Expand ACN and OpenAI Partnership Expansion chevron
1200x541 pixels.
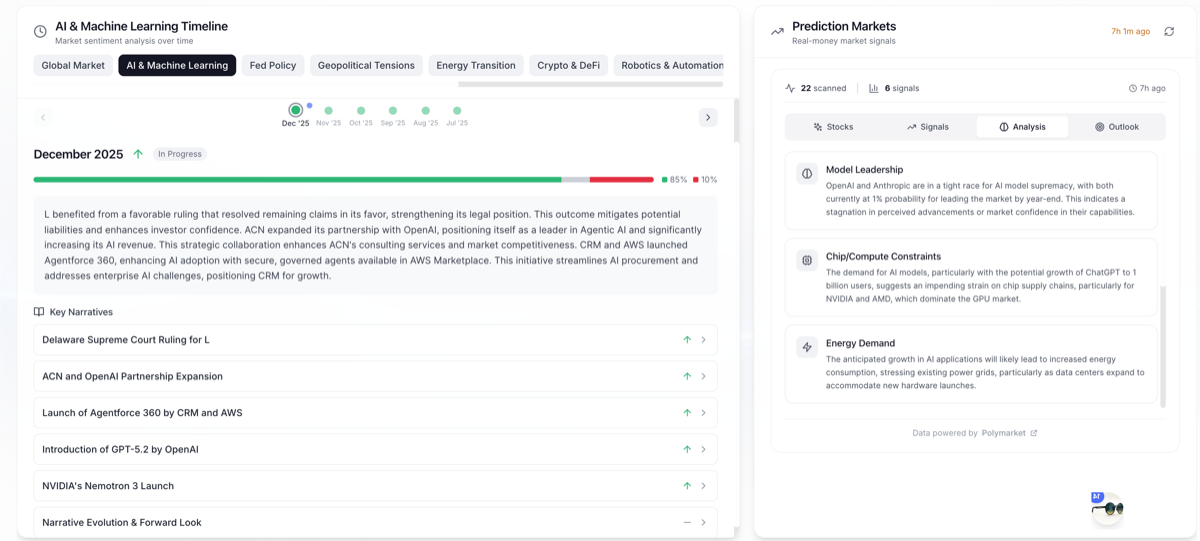click(704, 376)
